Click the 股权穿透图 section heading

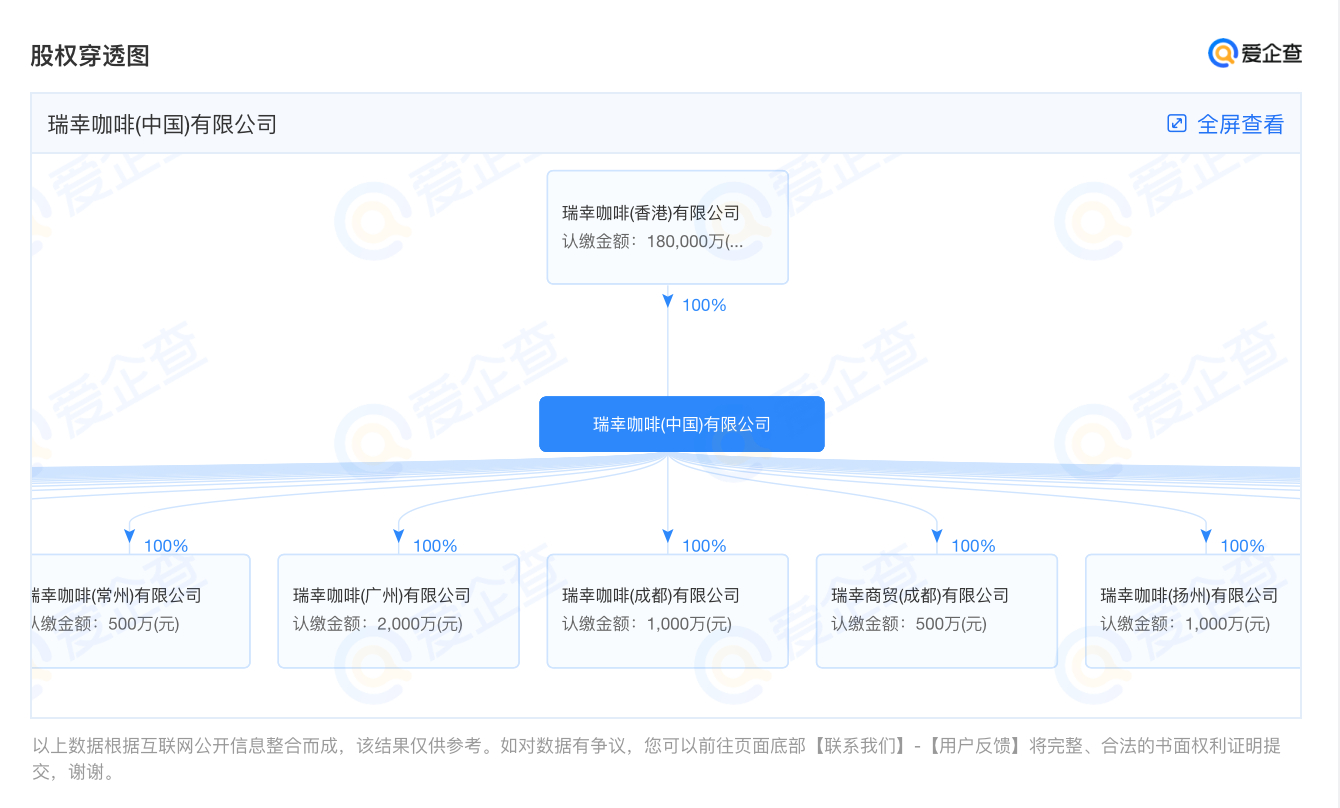(x=90, y=55)
